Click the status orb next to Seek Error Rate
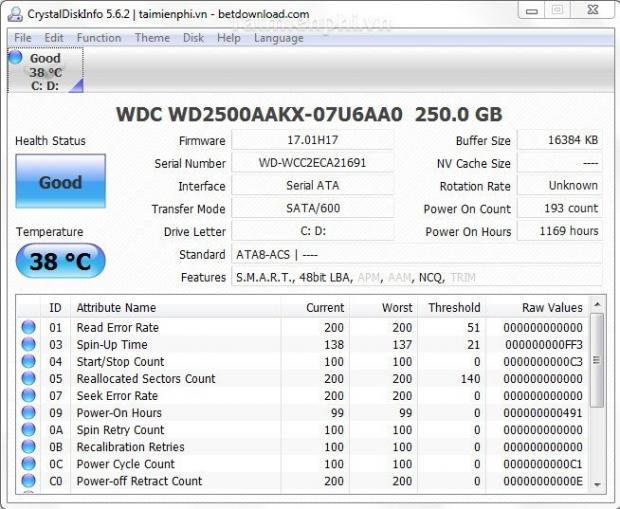Image resolution: width=620 pixels, height=509 pixels. pos(28,396)
